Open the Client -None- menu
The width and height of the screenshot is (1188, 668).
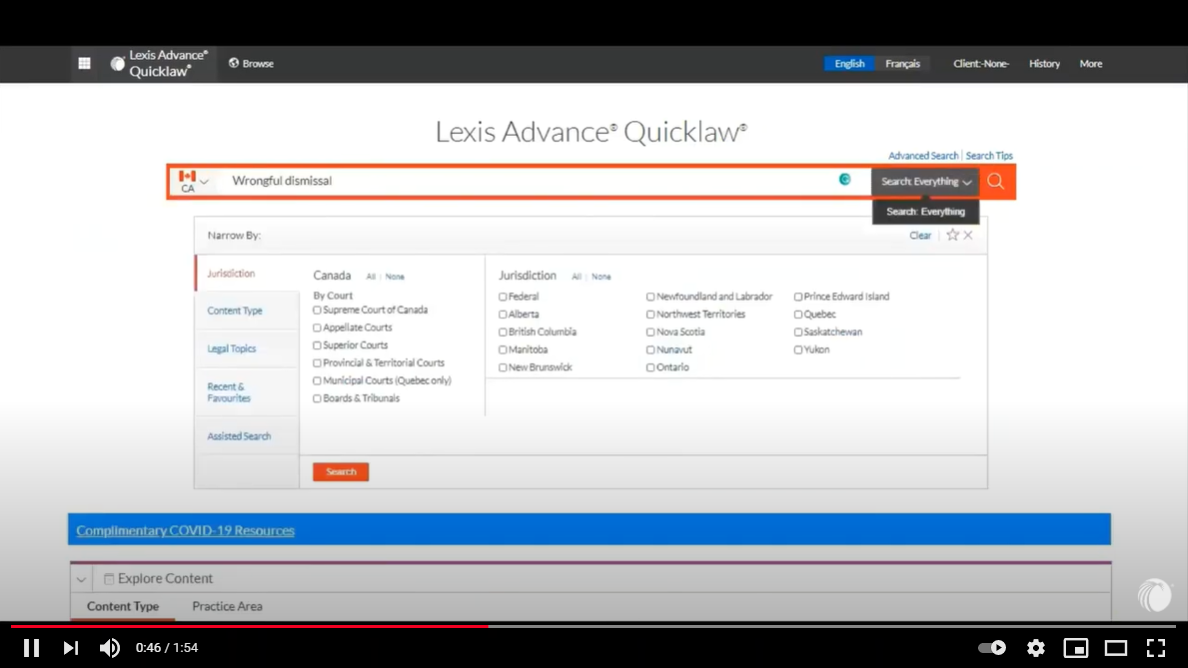(x=980, y=64)
